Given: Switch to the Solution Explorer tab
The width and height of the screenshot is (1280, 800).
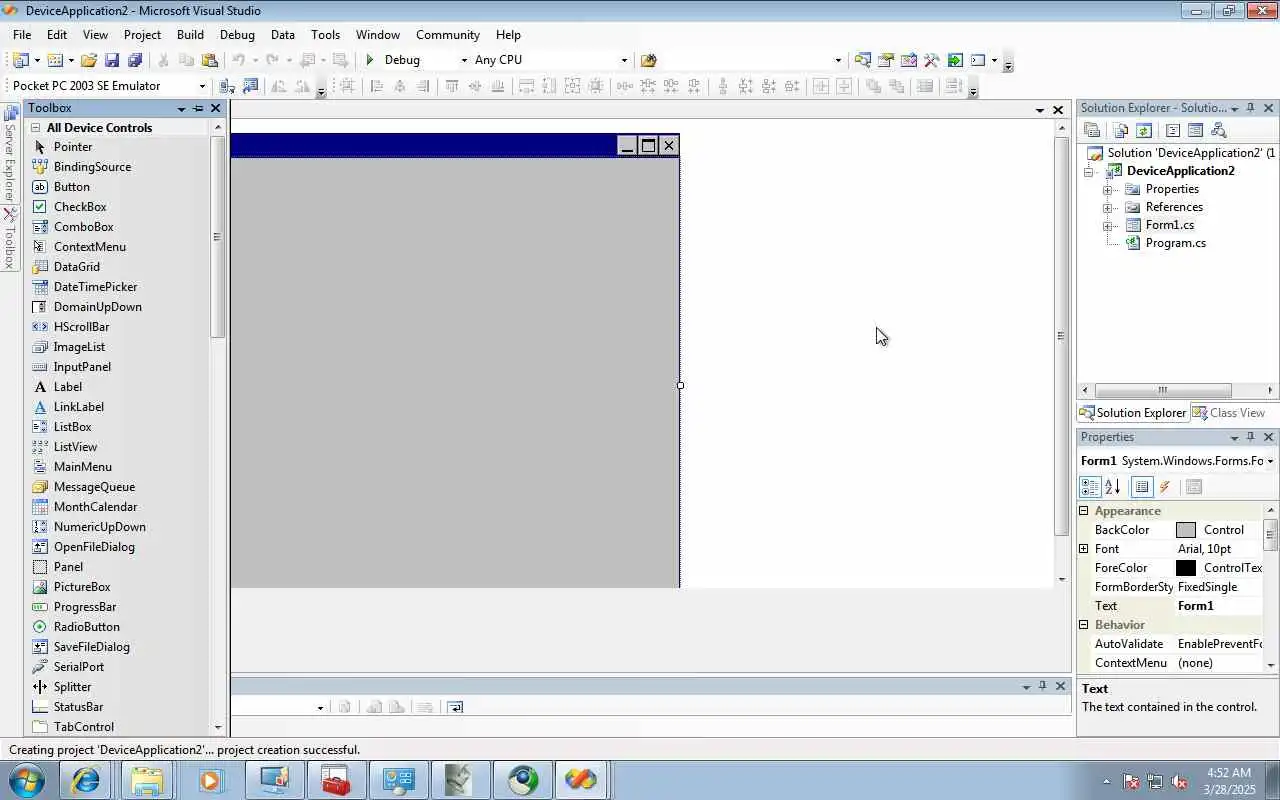Looking at the screenshot, I should tap(1133, 413).
